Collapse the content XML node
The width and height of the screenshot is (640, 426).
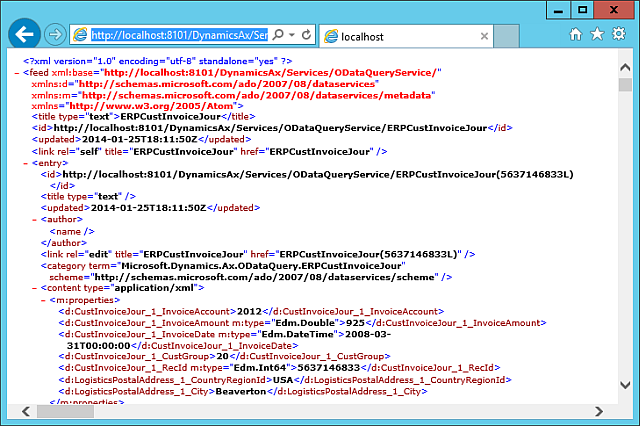(x=34, y=287)
